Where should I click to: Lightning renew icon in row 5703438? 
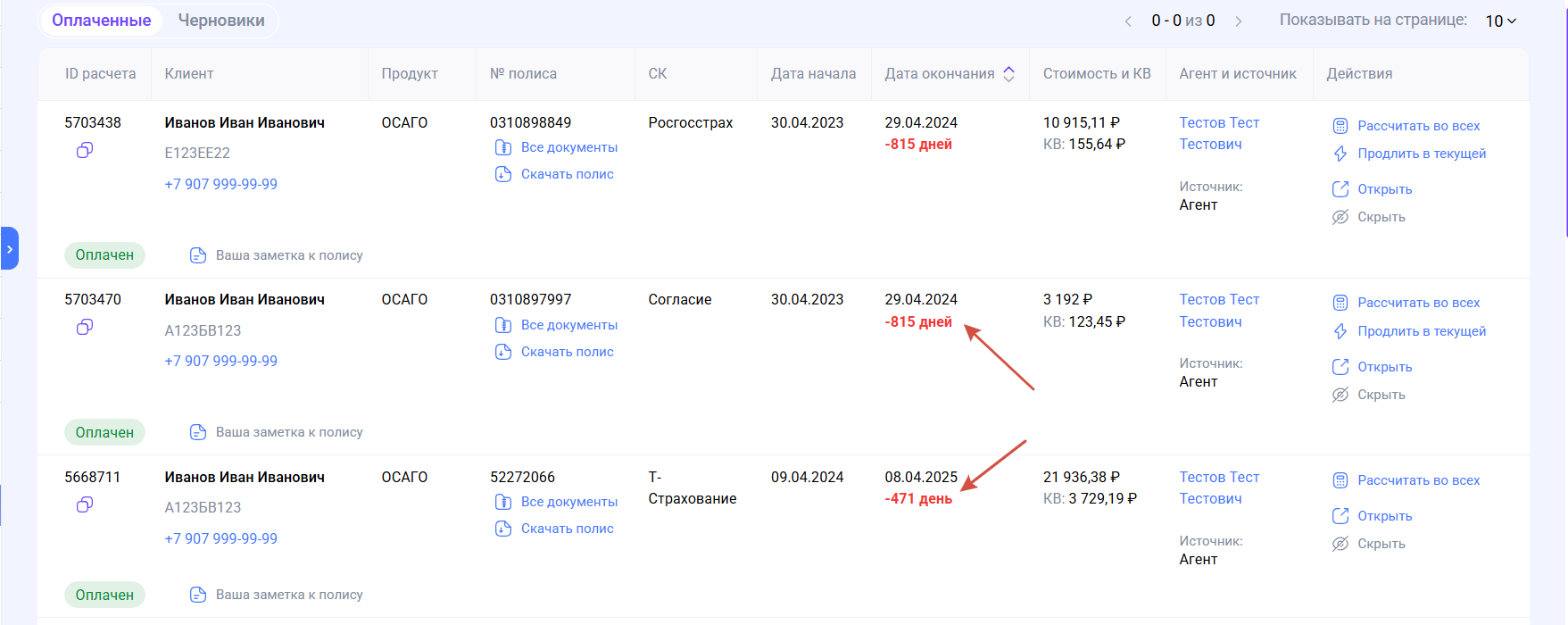[1340, 154]
